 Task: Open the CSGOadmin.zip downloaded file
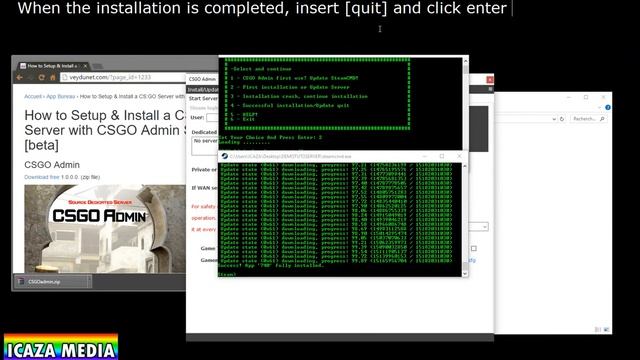point(51,282)
